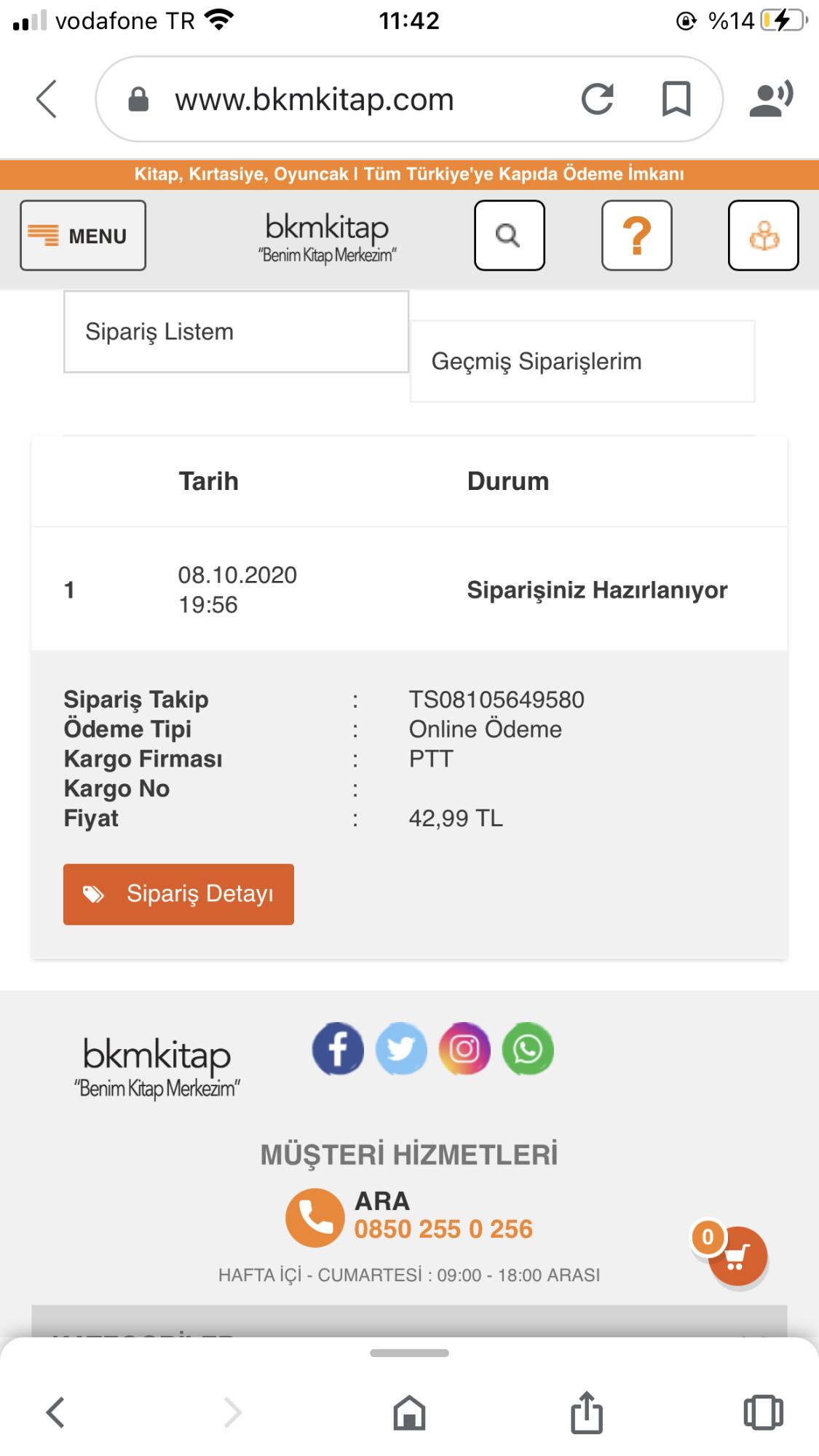Open the help question mark icon
This screenshot has width=819, height=1456.
(x=637, y=236)
